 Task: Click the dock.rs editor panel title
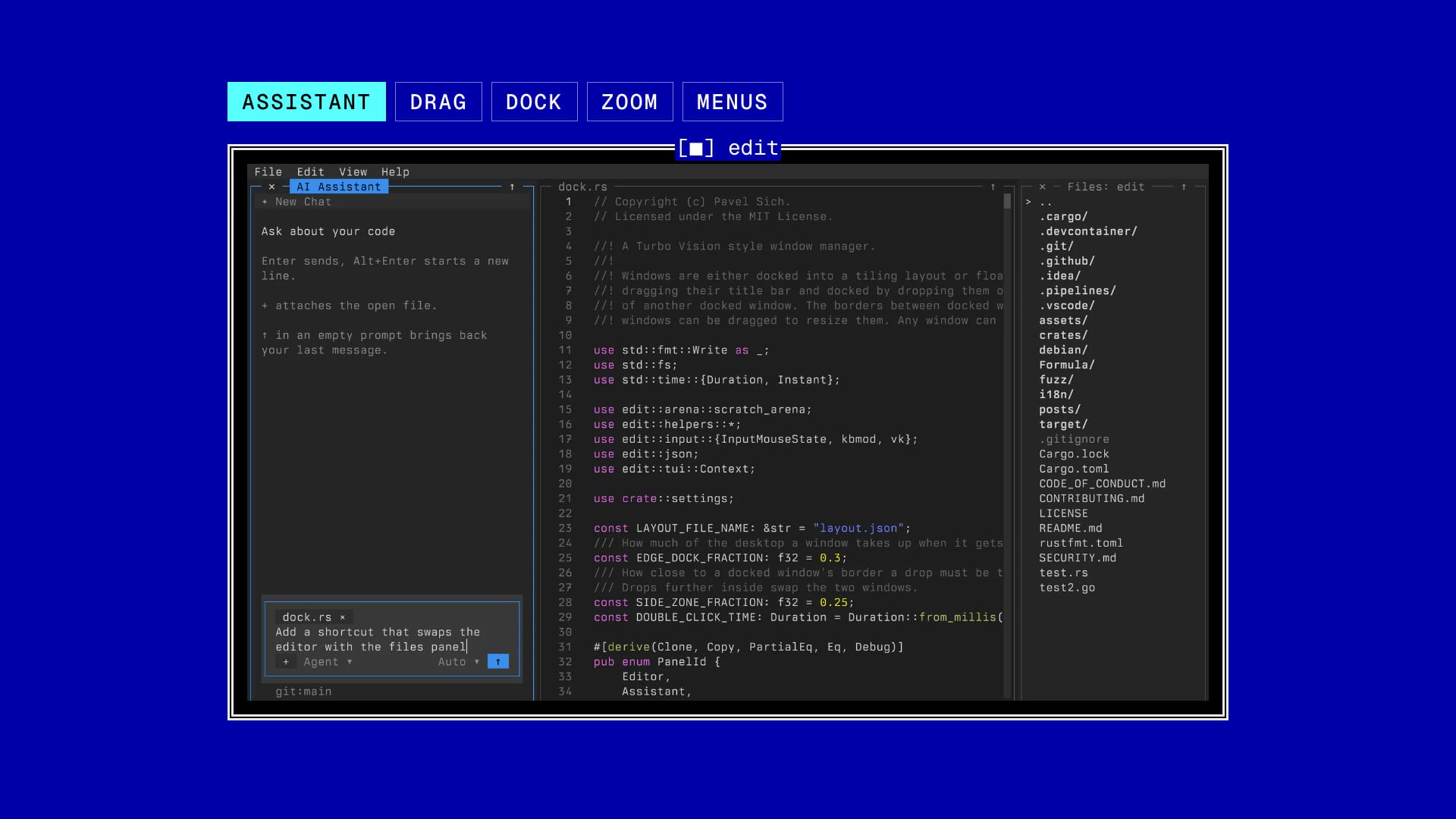coord(582,187)
